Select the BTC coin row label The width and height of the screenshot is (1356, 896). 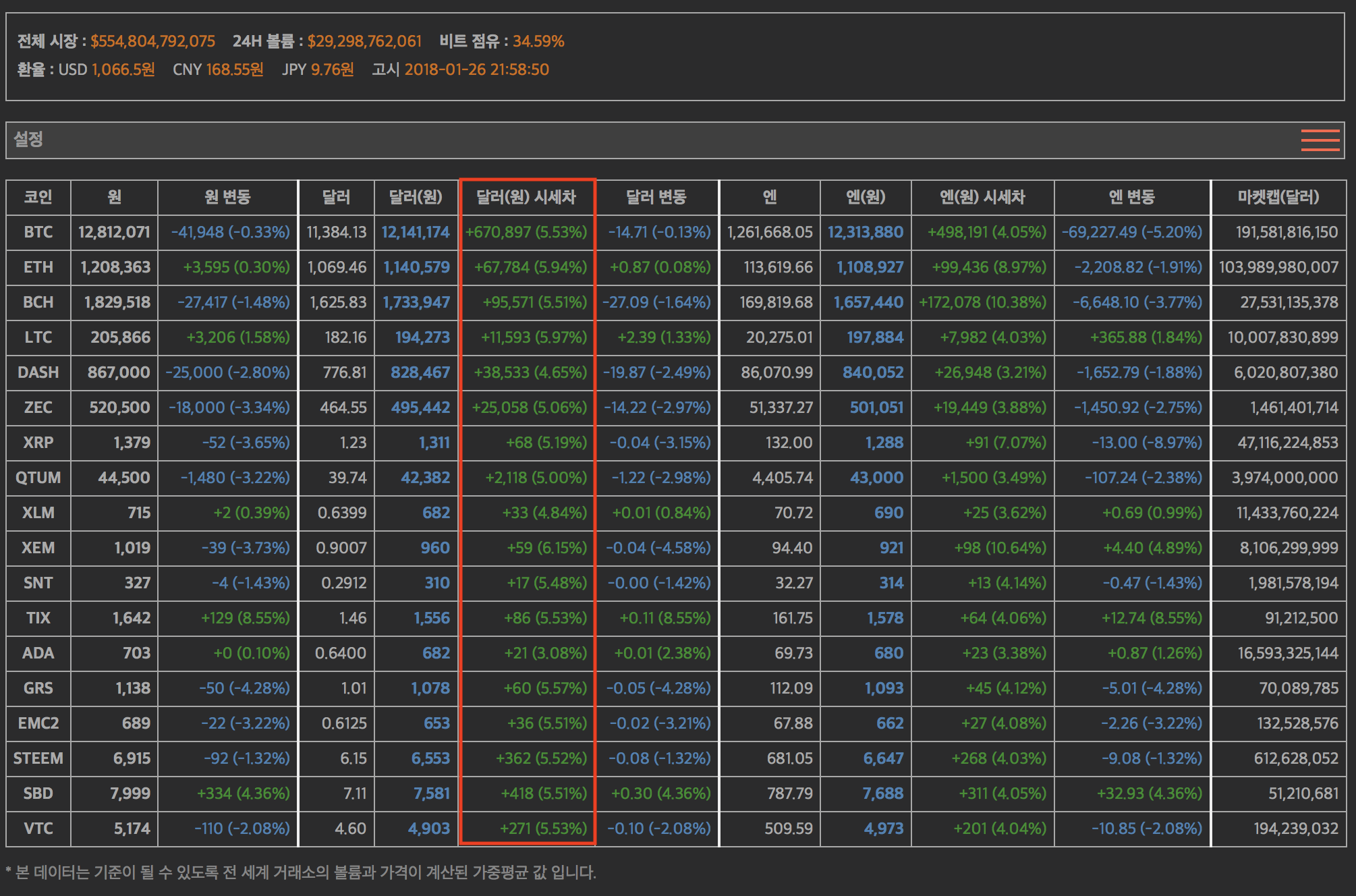point(38,232)
